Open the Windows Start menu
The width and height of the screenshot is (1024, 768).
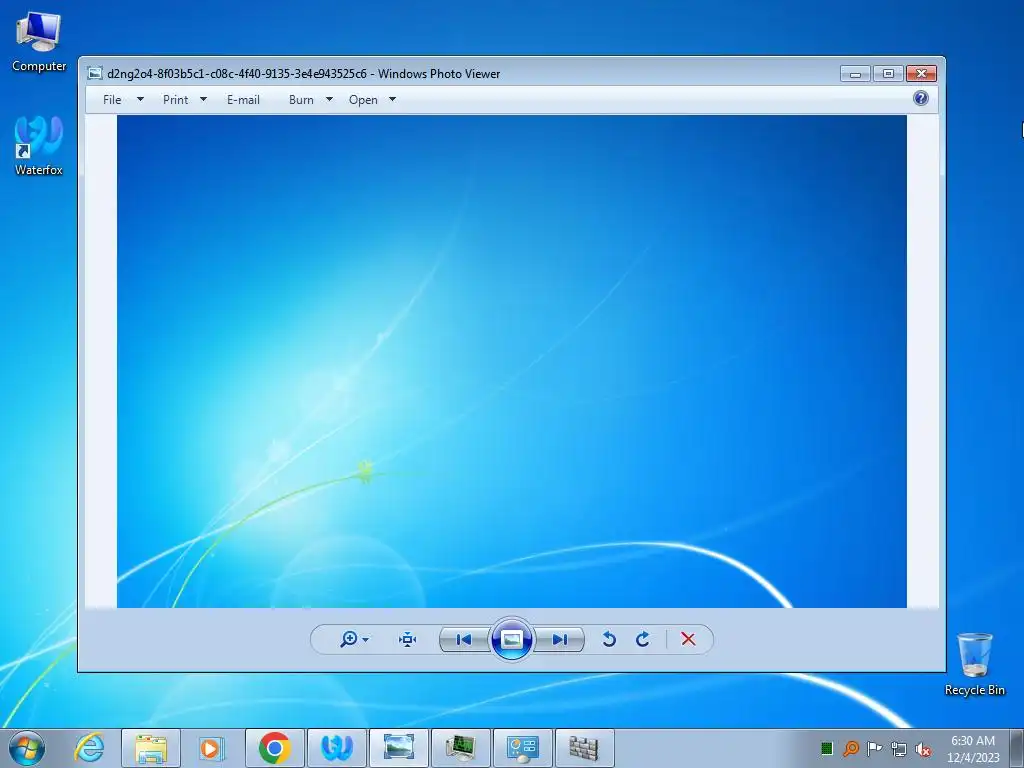coord(27,748)
